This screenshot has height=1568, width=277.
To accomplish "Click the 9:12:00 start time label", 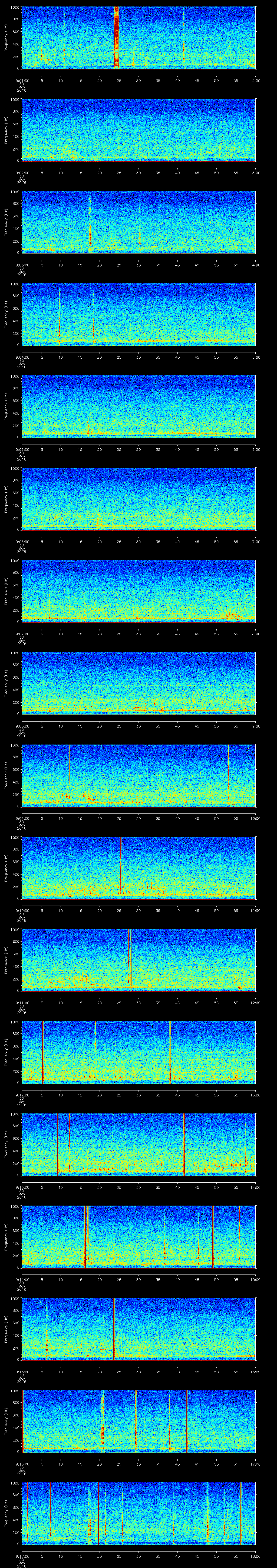I will pyautogui.click(x=22, y=1095).
